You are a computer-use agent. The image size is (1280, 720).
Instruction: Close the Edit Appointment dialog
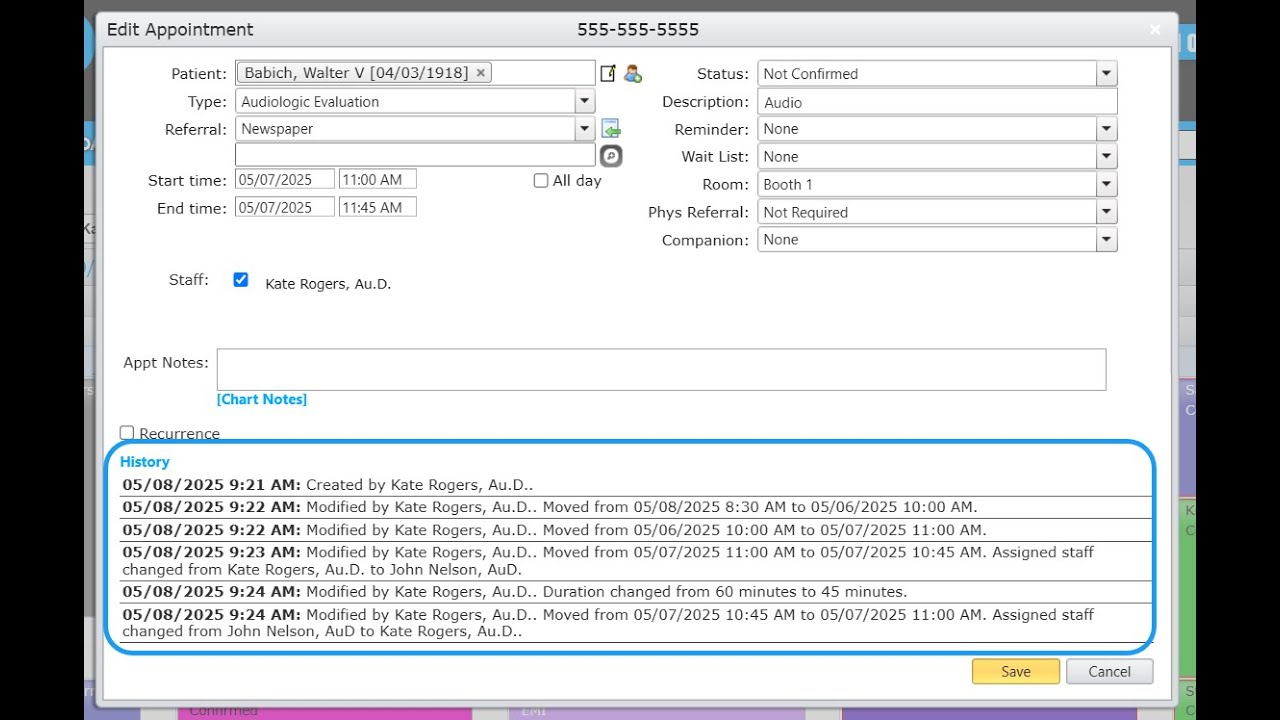(1155, 30)
